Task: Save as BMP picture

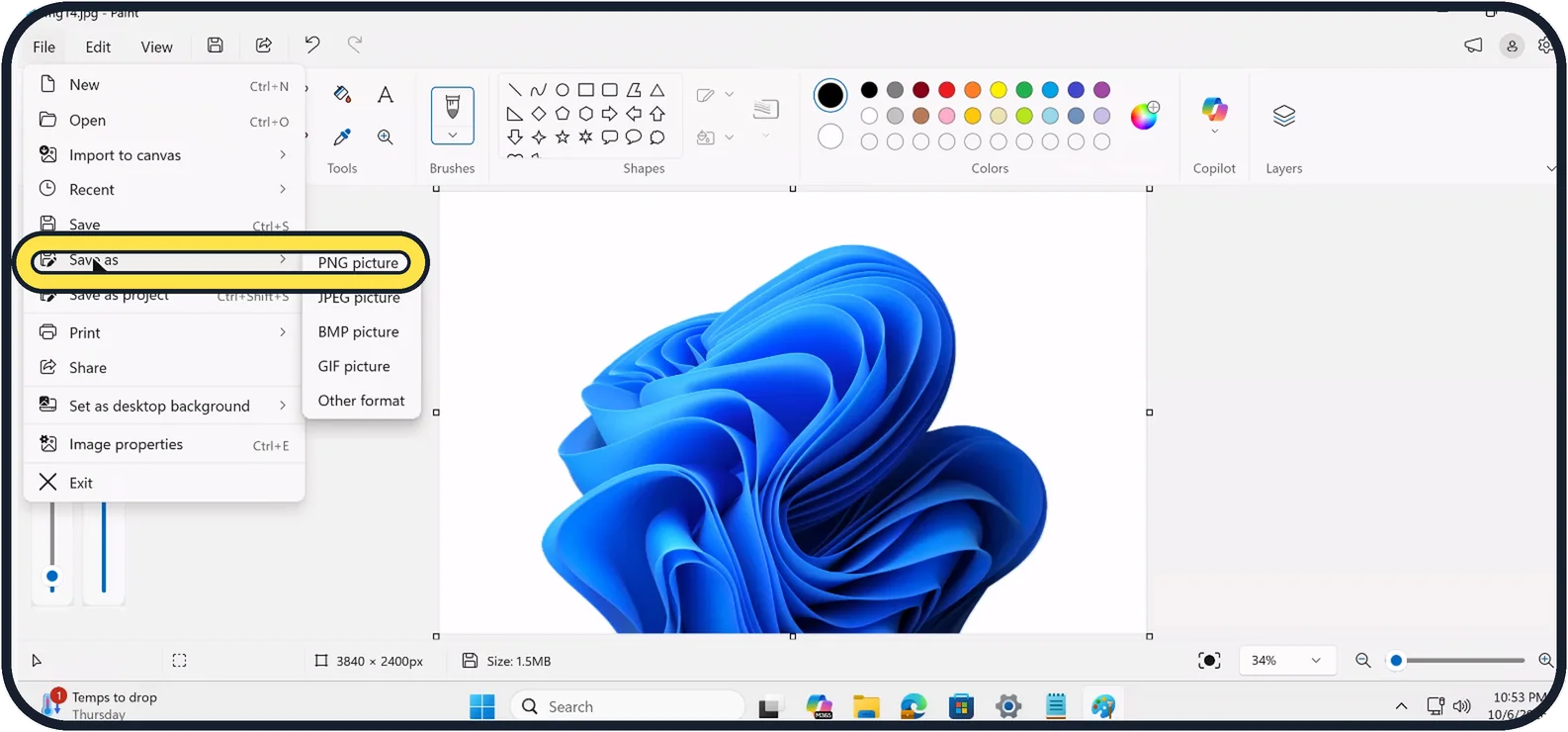Action: point(359,331)
